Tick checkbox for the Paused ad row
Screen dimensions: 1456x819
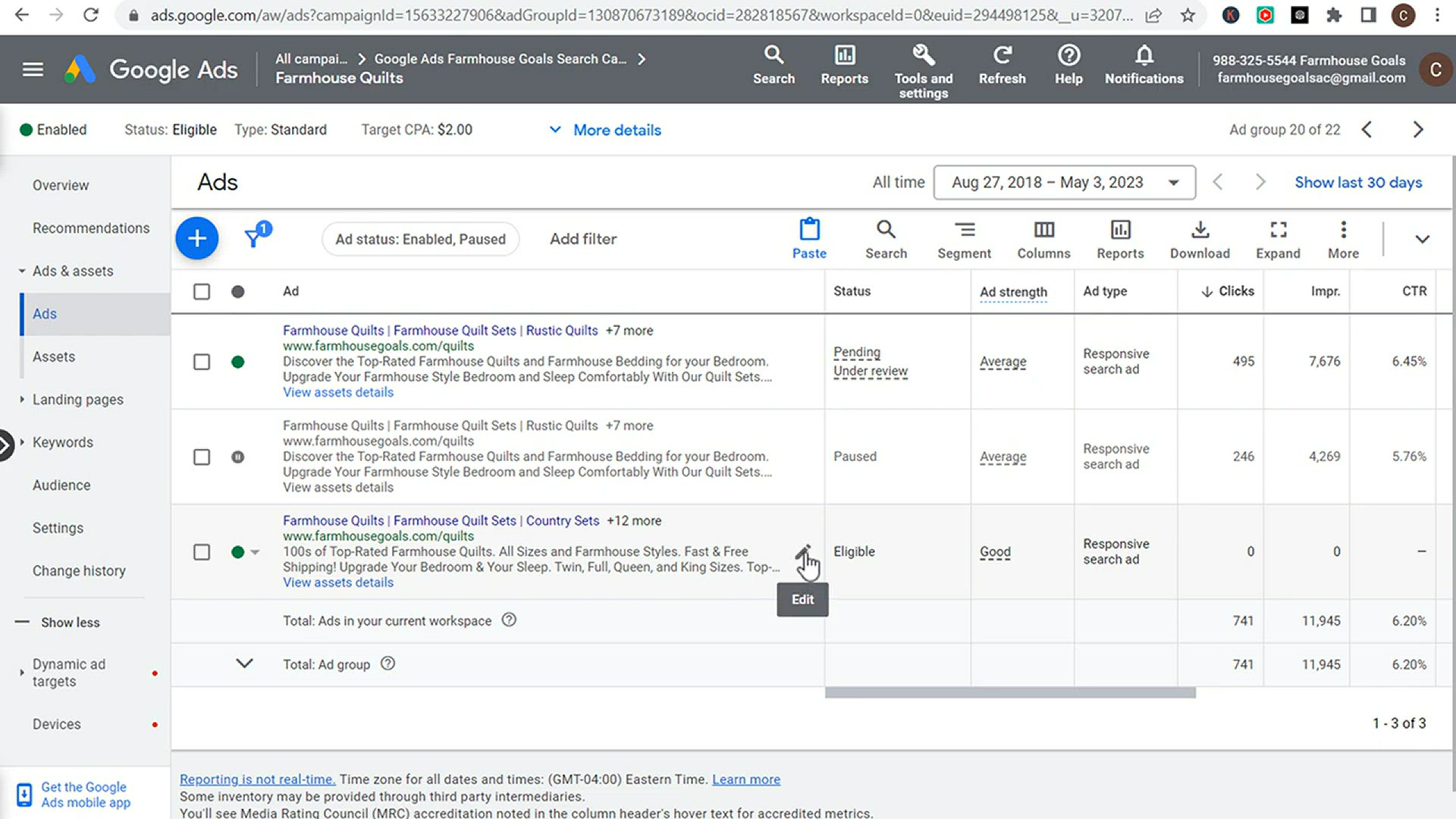coord(202,457)
